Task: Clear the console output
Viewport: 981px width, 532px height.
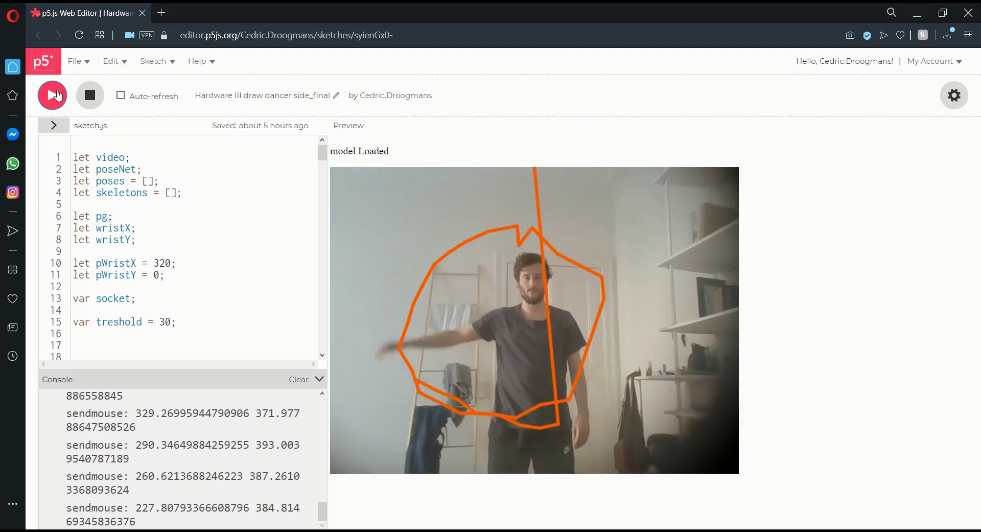Action: click(x=298, y=380)
